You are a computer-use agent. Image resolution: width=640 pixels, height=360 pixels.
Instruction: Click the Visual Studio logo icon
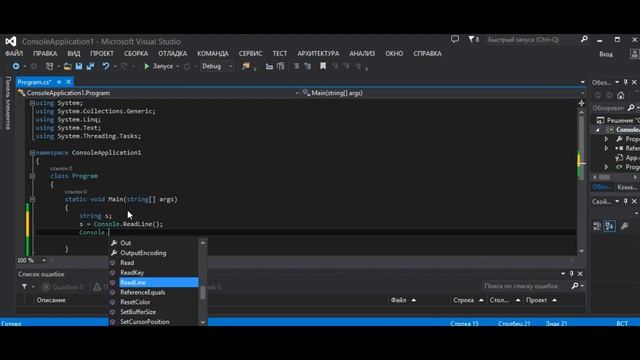[11, 41]
